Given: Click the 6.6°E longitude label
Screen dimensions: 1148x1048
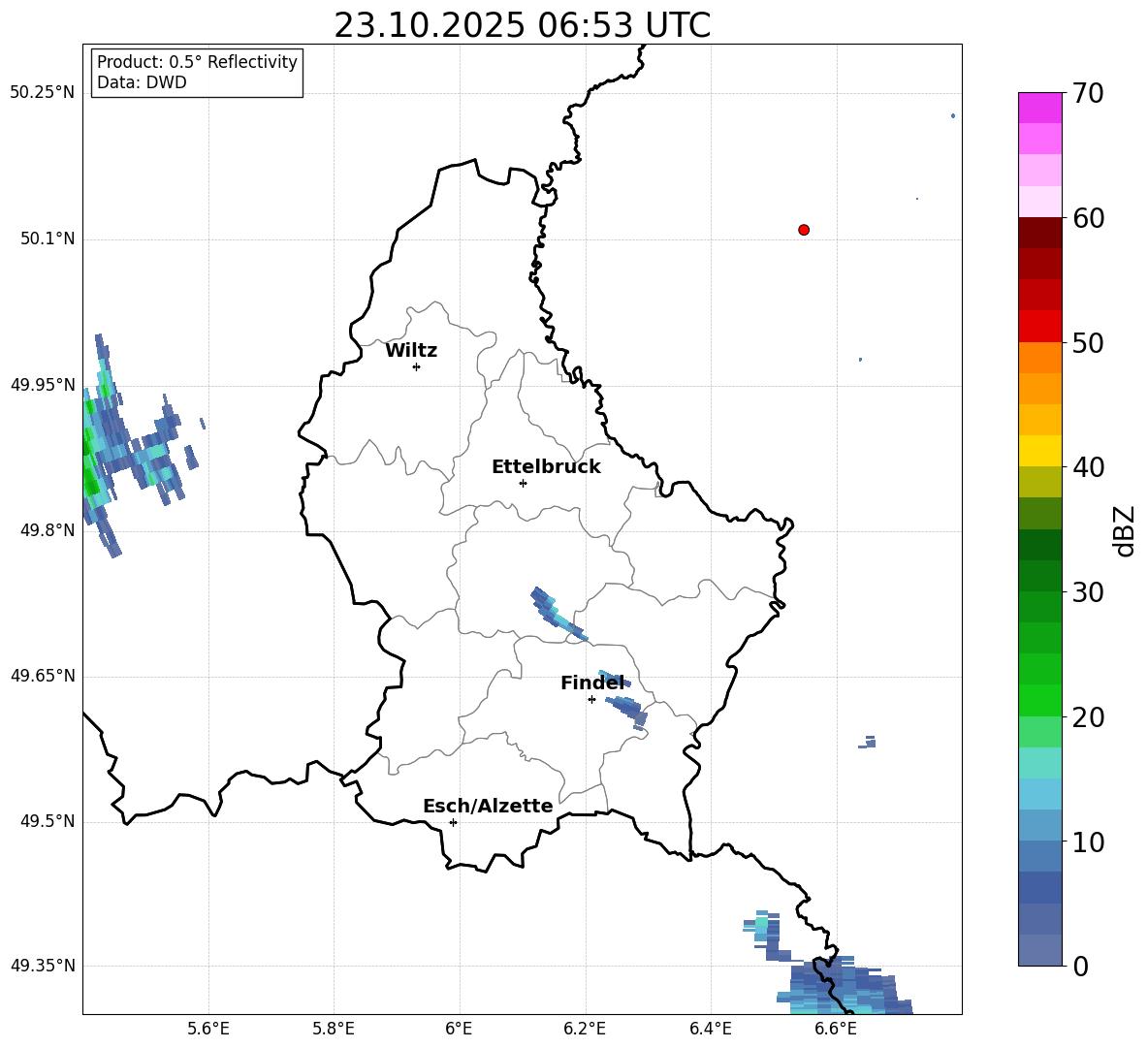Looking at the screenshot, I should tap(836, 1030).
